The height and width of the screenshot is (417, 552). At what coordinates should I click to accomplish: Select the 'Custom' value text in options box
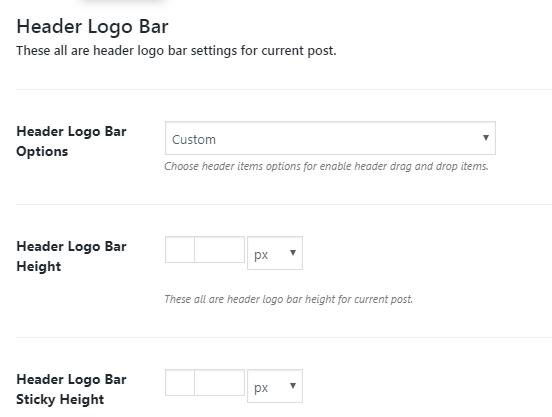point(194,140)
